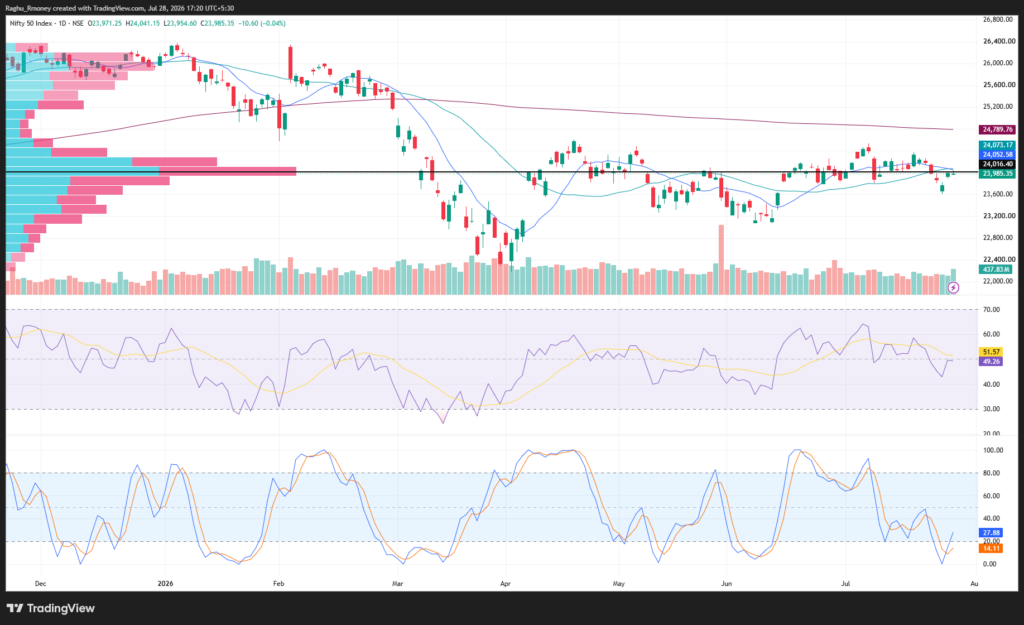The width and height of the screenshot is (1024, 625).
Task: Click the change value −10.60 (−0.04%)
Action: [263, 23]
